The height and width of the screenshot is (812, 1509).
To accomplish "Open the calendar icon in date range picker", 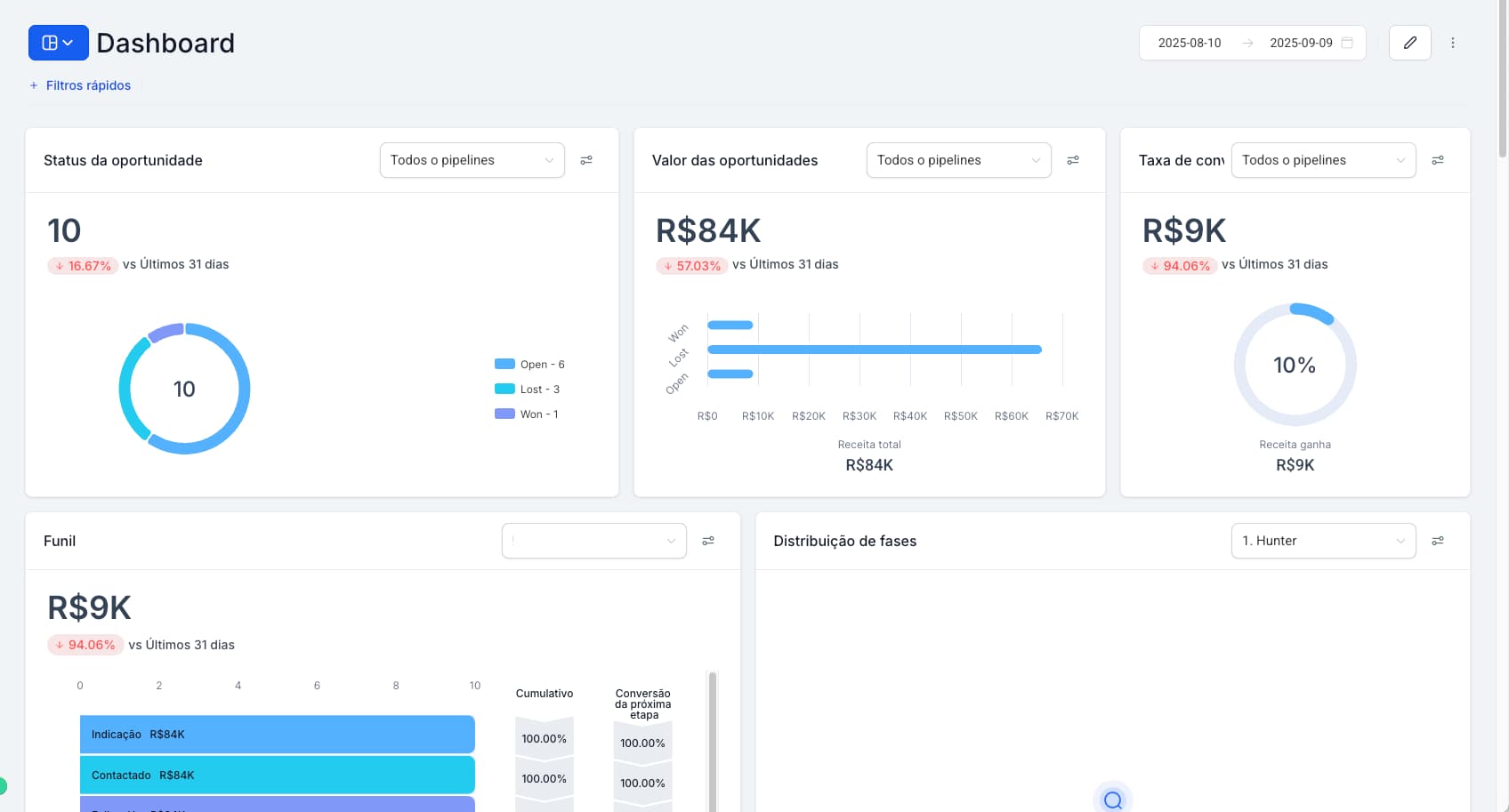I will [x=1348, y=42].
